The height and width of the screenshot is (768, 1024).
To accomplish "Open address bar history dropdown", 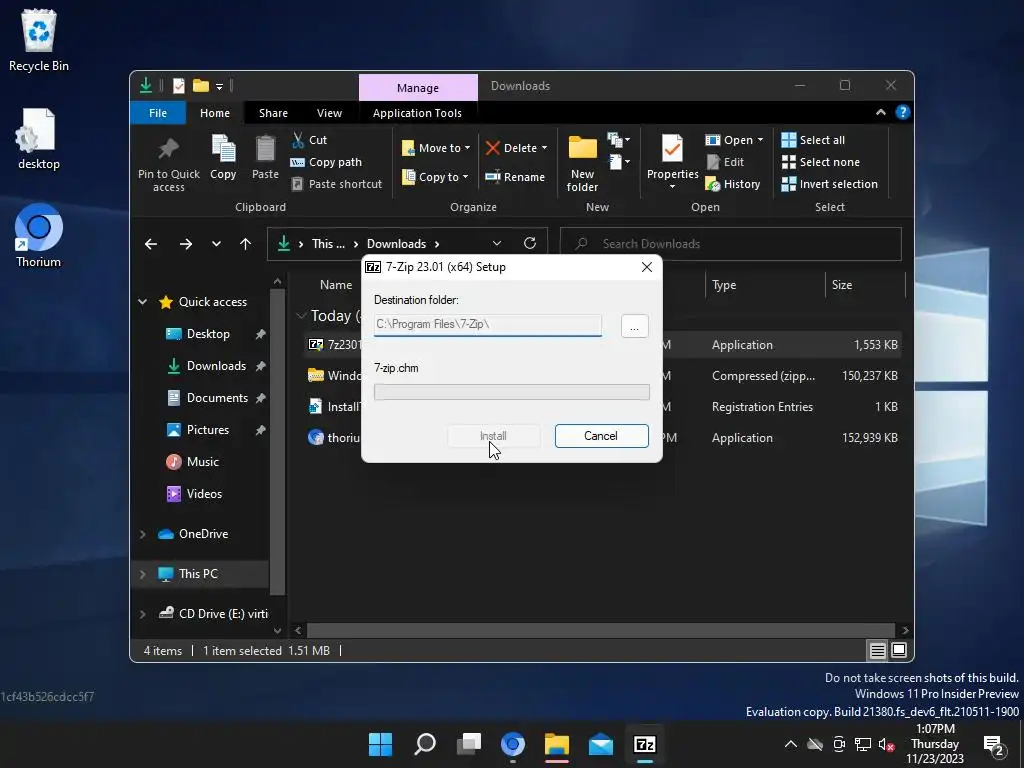I will tap(496, 244).
